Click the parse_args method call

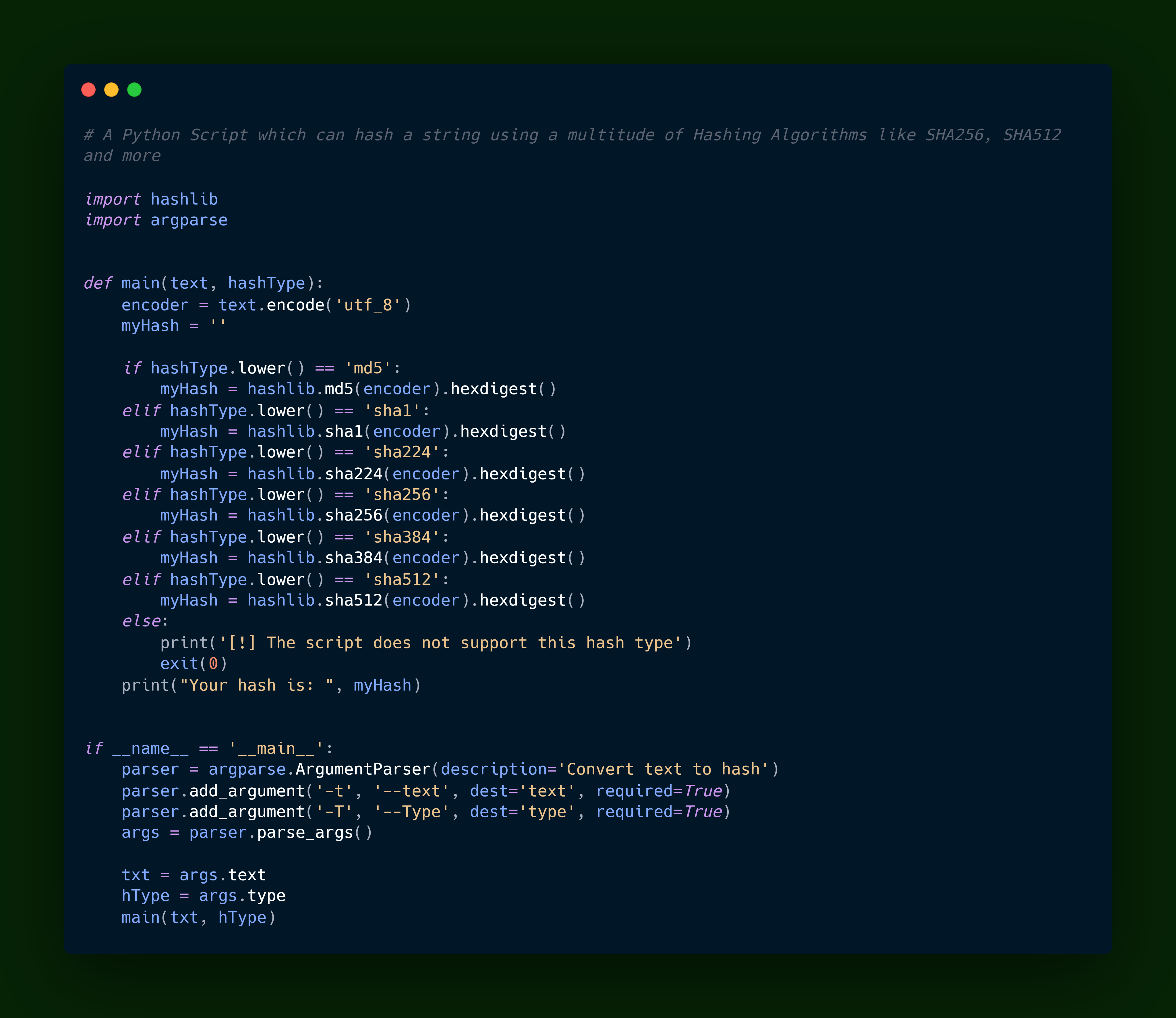pyautogui.click(x=305, y=833)
